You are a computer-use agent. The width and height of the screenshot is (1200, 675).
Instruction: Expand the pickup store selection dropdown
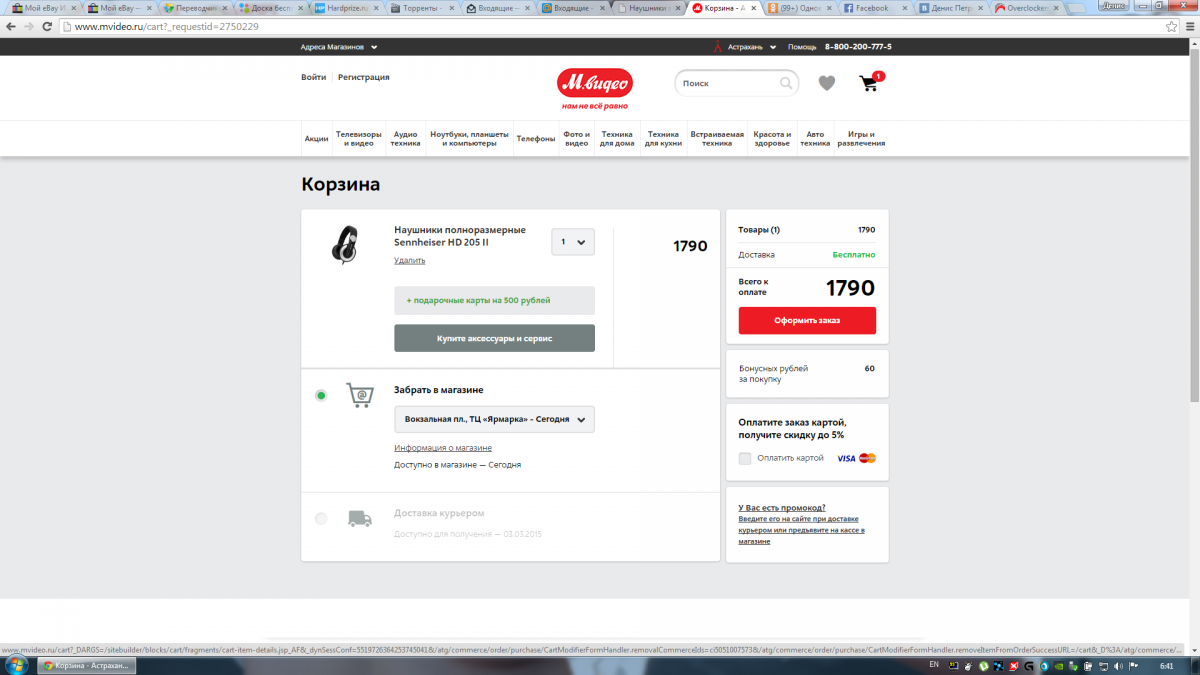[494, 419]
